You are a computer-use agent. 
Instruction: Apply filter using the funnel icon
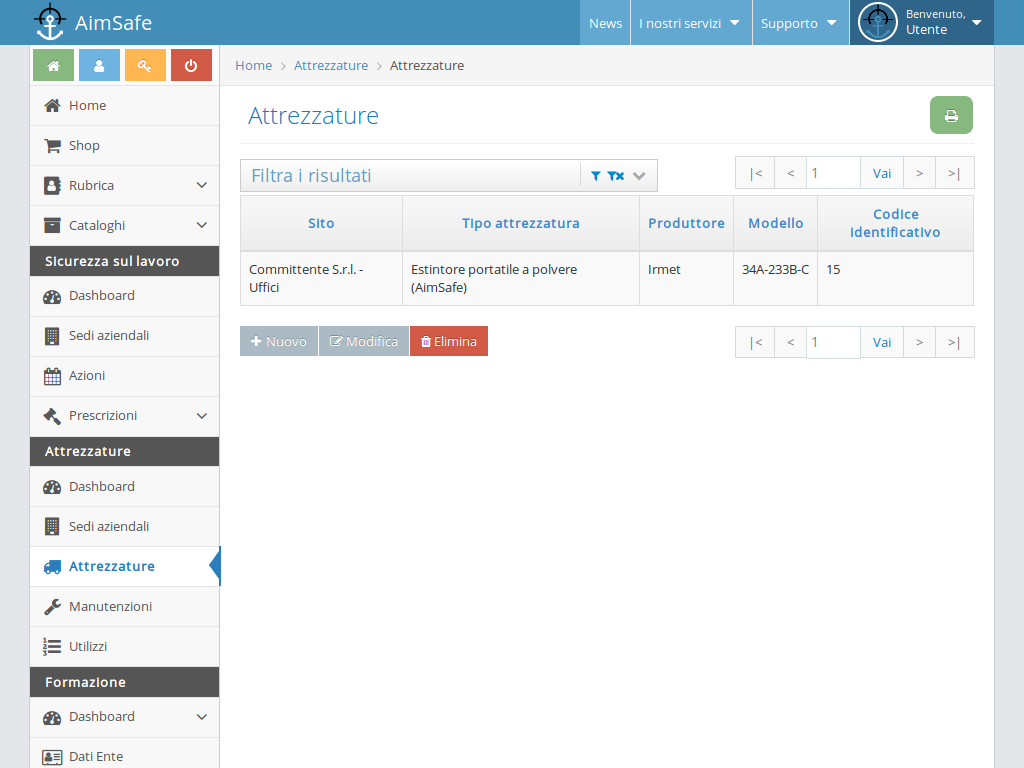596,176
